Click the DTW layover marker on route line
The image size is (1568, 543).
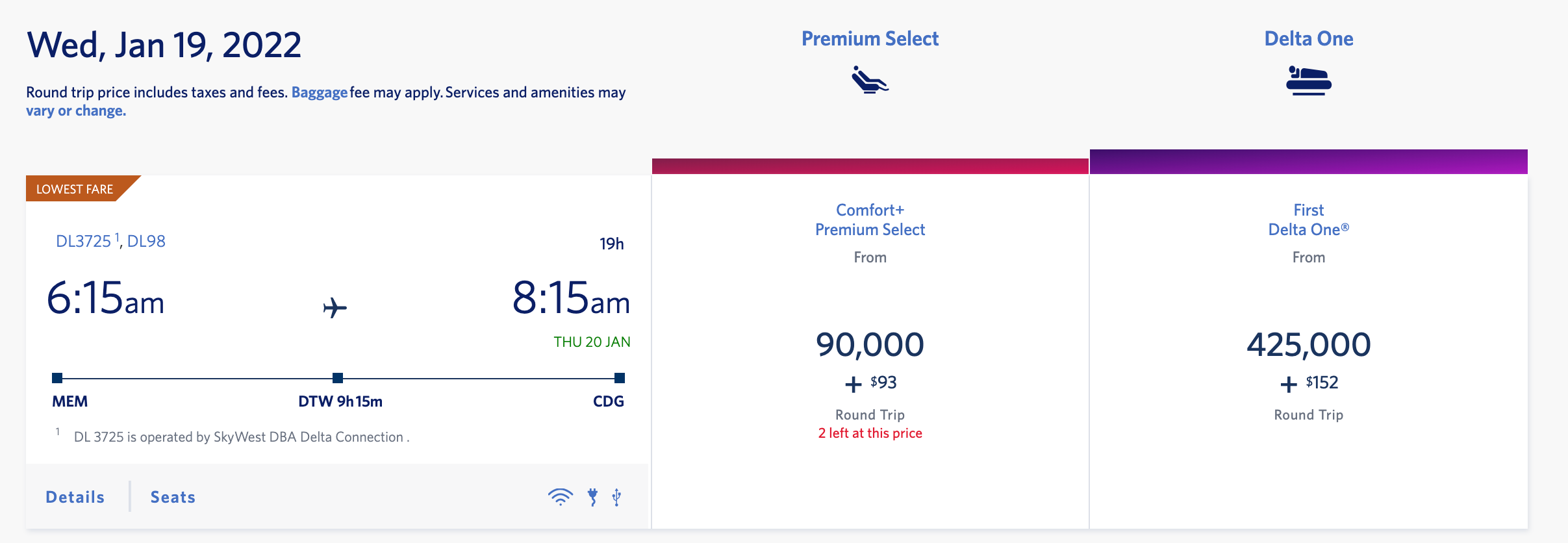click(x=338, y=378)
